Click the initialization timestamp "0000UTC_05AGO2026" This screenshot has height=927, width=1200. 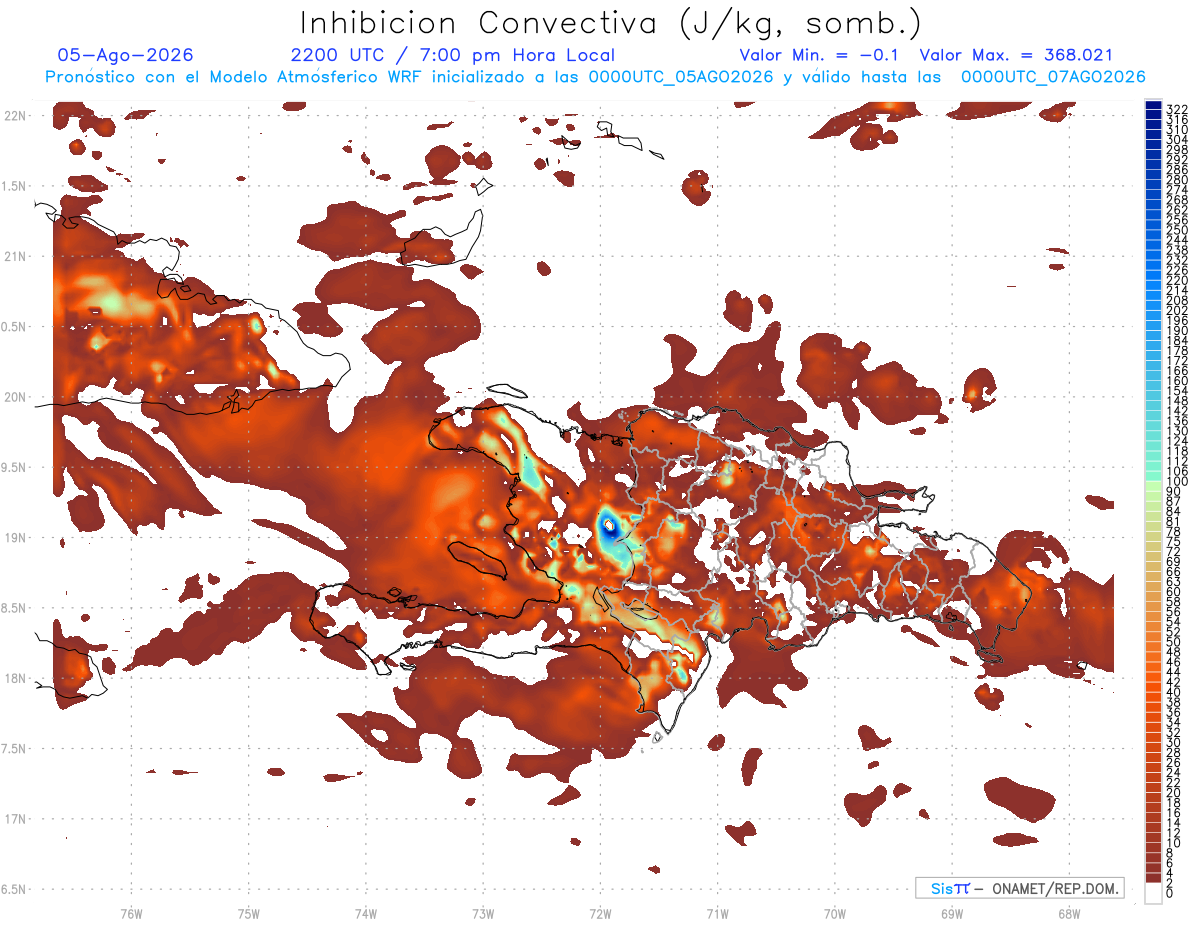(681, 77)
